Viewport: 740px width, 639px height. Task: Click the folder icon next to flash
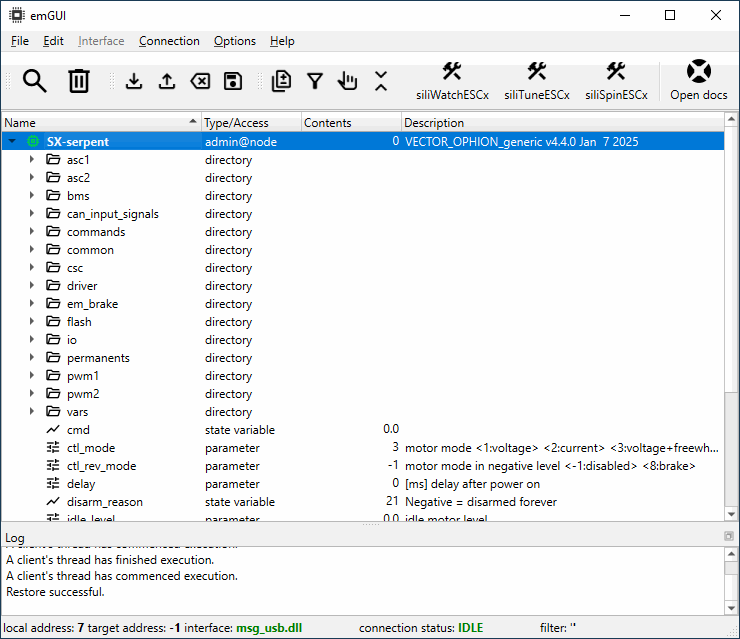[x=53, y=321]
